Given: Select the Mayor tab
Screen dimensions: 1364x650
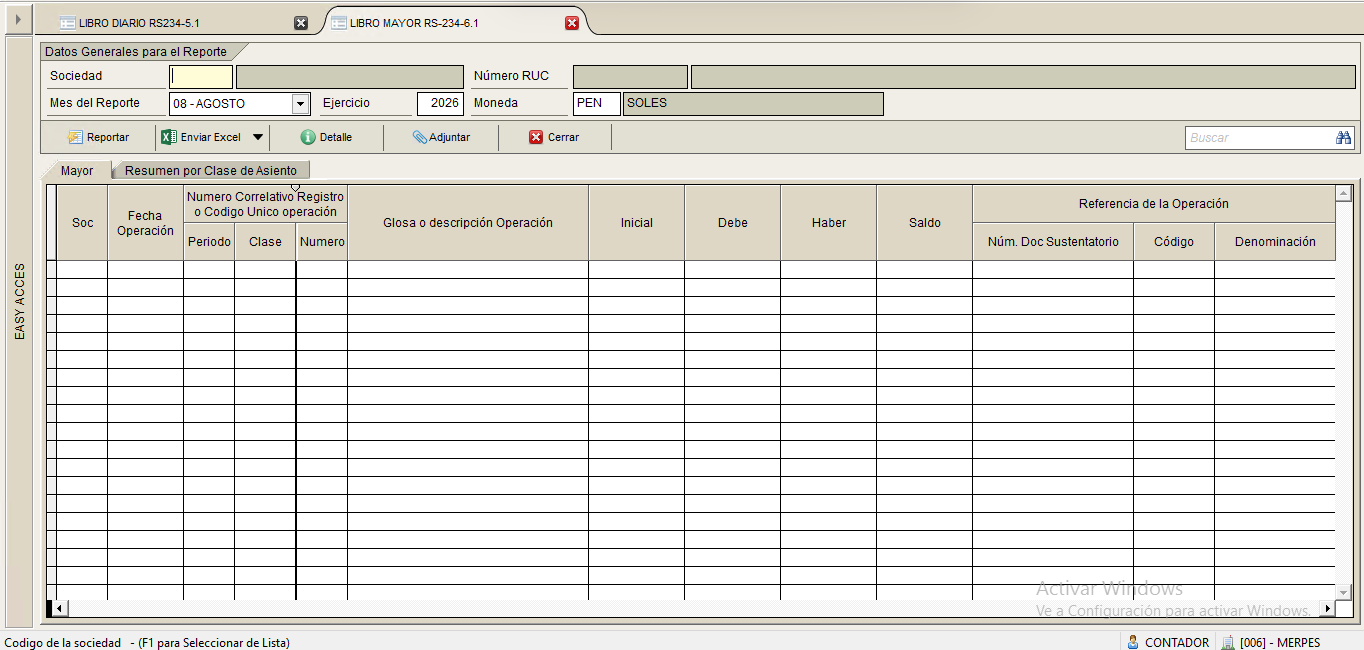Looking at the screenshot, I should pos(77,170).
